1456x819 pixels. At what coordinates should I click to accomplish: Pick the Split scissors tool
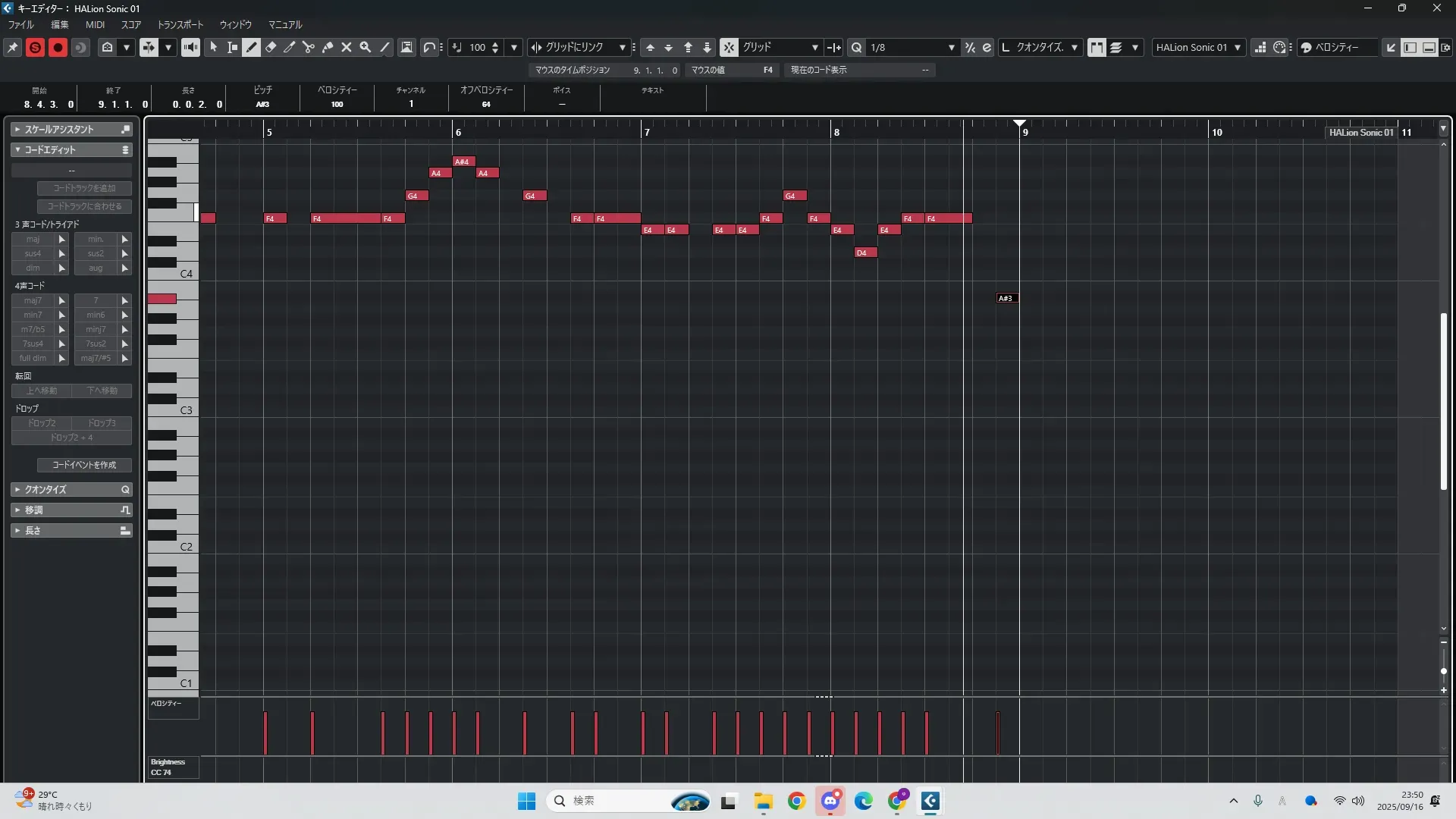308,47
